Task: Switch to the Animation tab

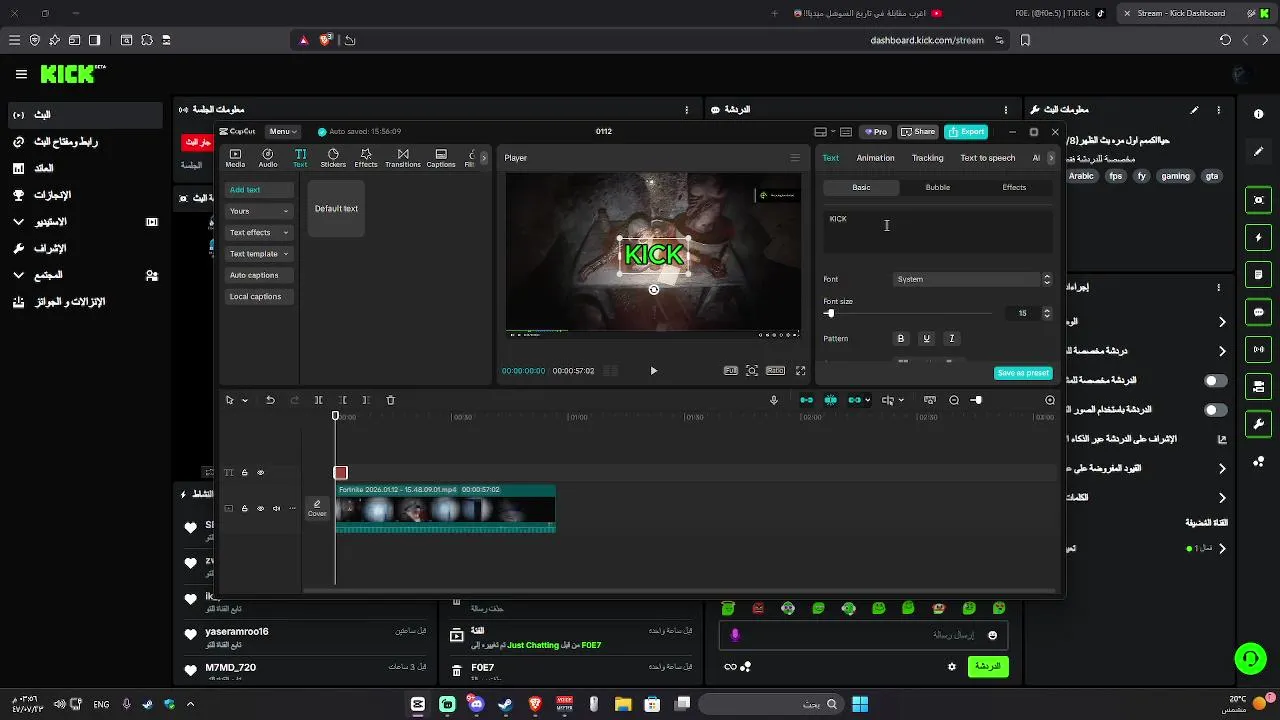Action: (875, 158)
